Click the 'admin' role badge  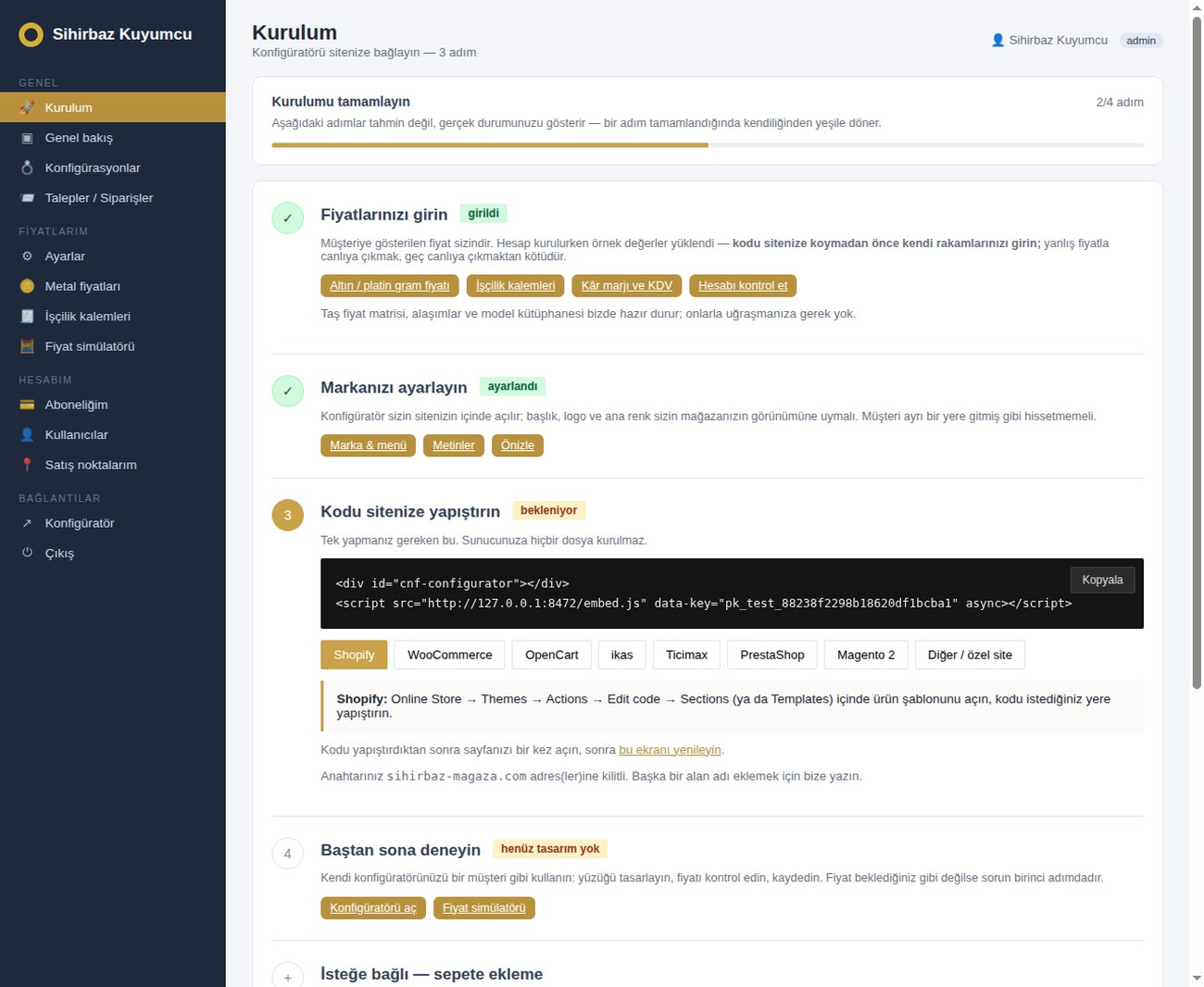coord(1141,41)
